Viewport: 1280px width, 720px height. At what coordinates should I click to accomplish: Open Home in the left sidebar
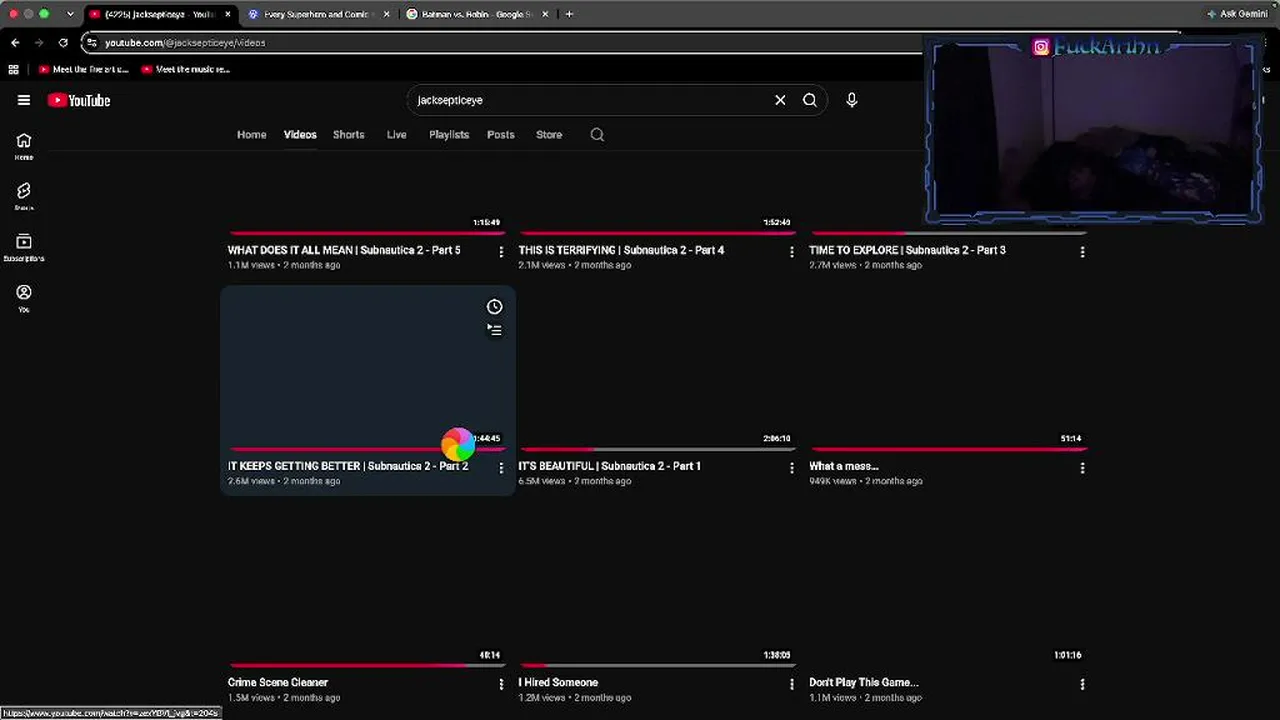click(24, 146)
